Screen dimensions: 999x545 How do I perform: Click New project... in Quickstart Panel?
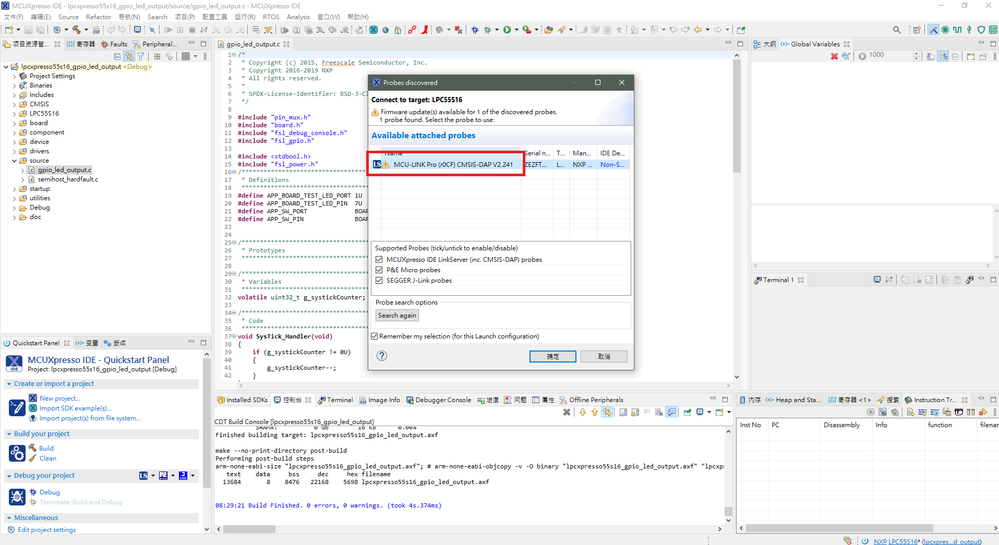click(x=59, y=398)
